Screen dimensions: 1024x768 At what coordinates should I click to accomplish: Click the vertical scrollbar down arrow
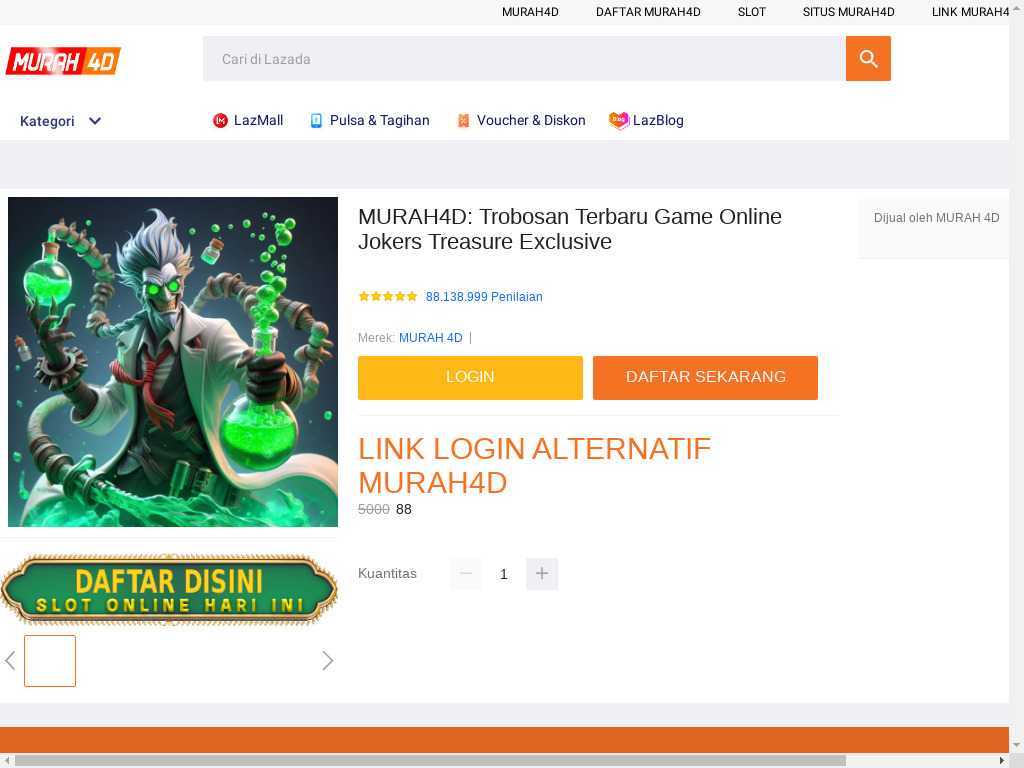click(1017, 746)
